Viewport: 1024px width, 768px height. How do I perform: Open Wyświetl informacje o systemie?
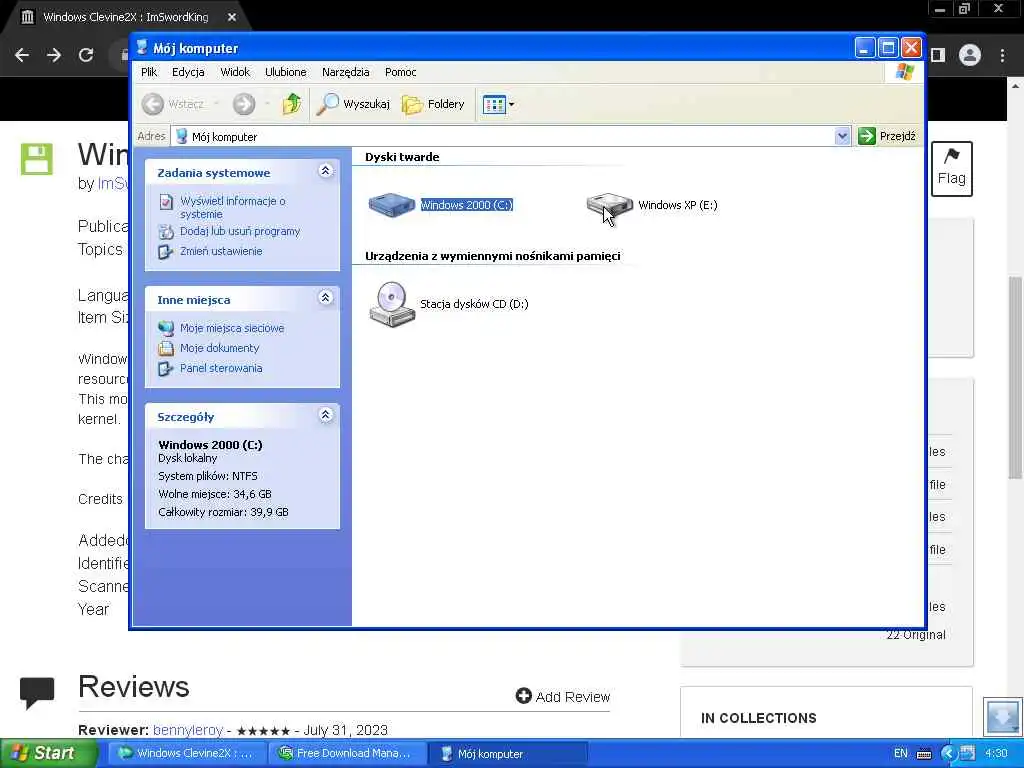(x=232, y=207)
